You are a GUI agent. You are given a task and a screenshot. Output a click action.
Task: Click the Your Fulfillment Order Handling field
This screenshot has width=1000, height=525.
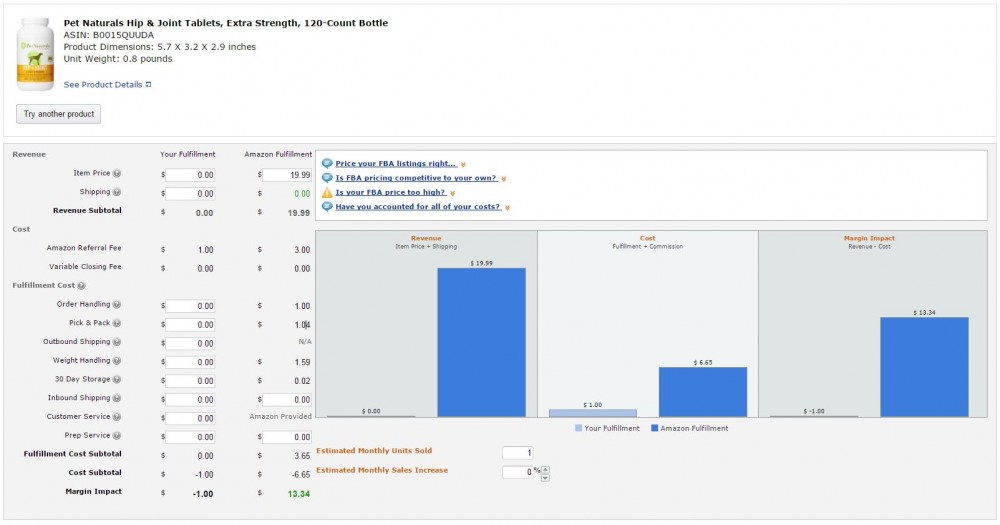click(x=190, y=306)
